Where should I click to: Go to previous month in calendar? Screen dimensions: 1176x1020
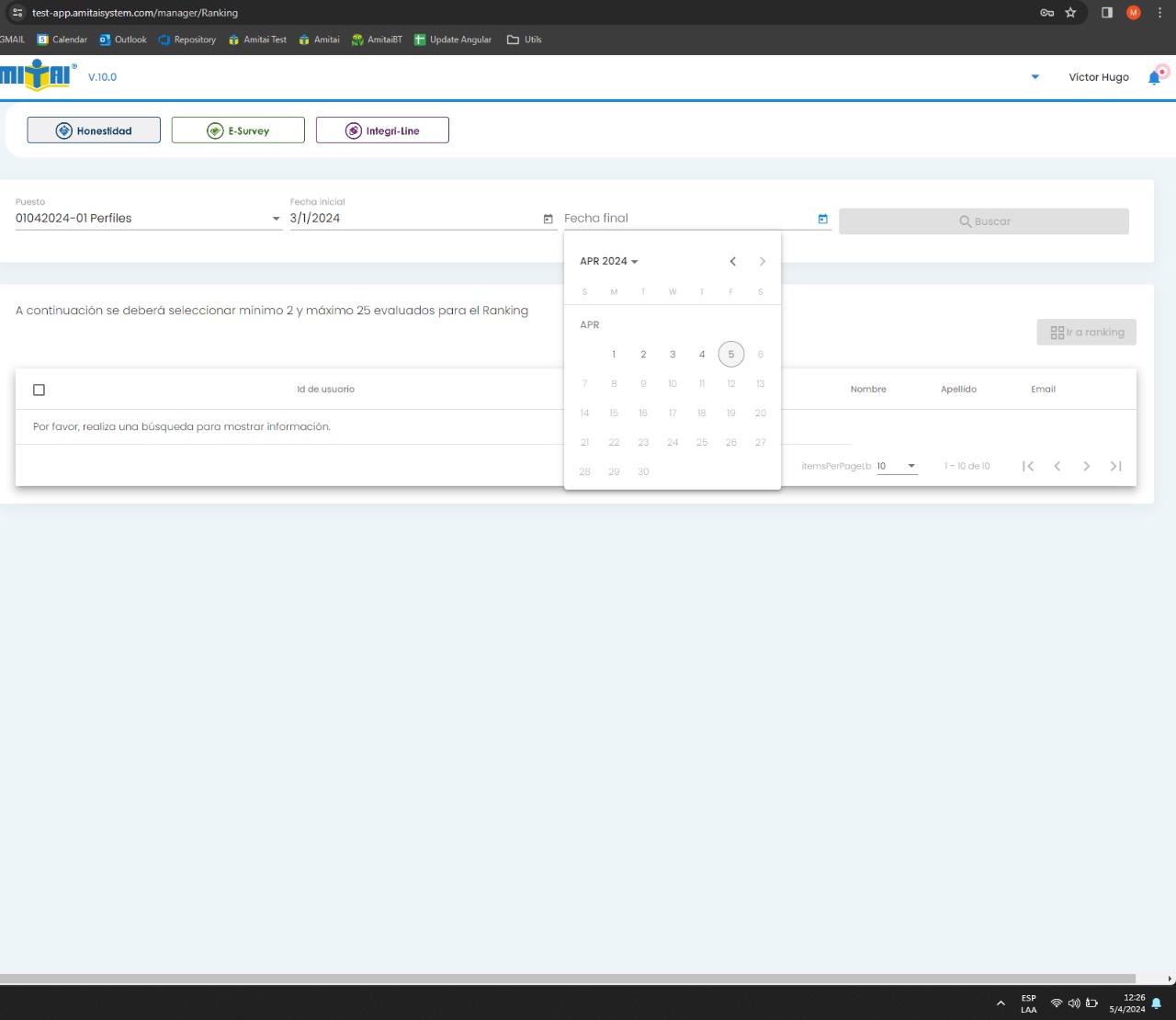click(x=732, y=262)
